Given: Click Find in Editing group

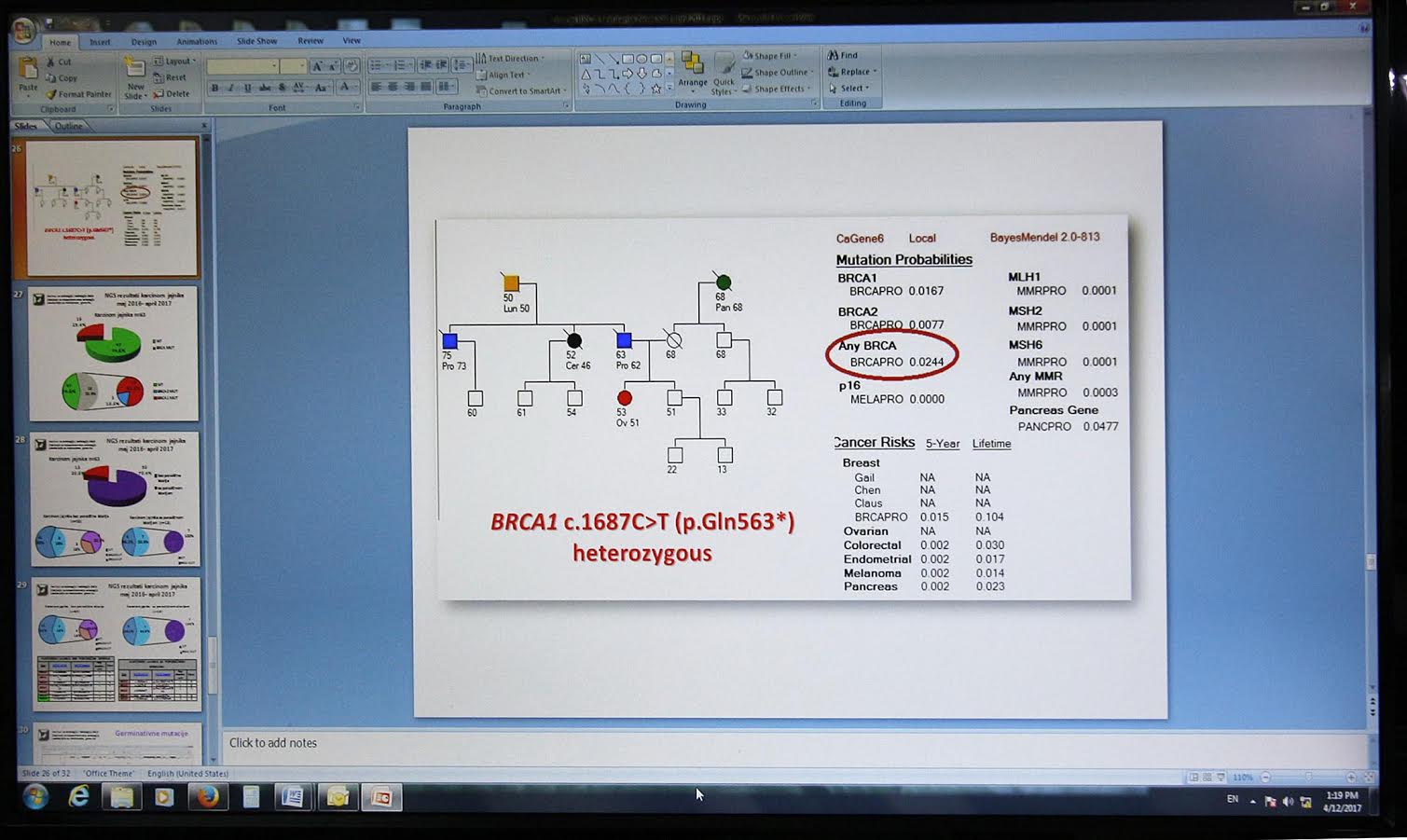Looking at the screenshot, I should point(843,55).
